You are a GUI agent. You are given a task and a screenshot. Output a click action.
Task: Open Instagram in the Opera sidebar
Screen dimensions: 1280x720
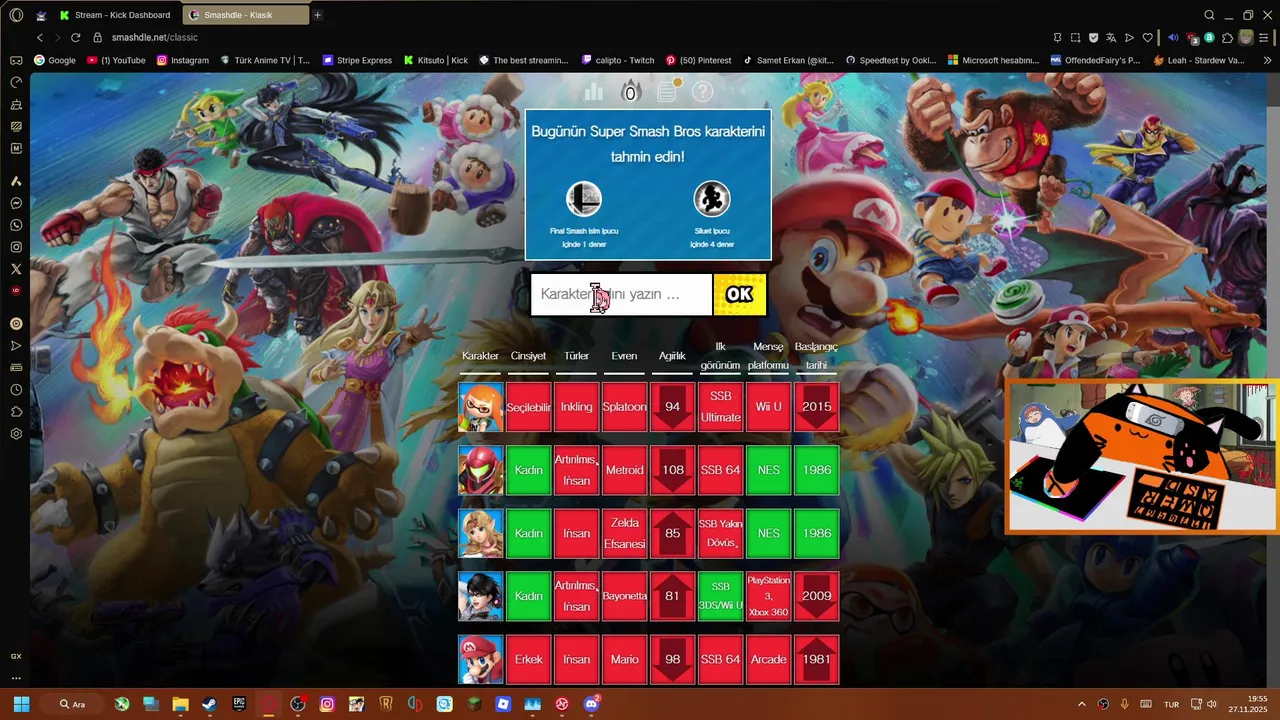click(16, 247)
